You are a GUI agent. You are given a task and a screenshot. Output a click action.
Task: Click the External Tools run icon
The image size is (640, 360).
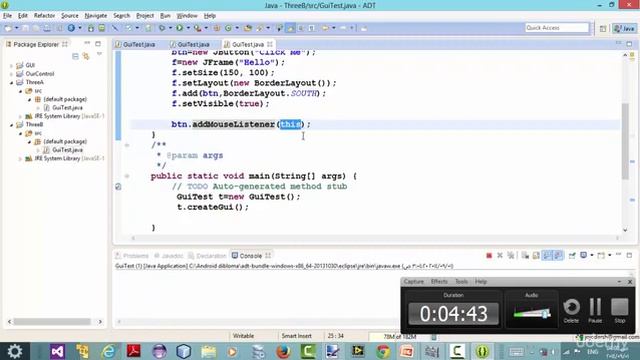[x=198, y=28]
